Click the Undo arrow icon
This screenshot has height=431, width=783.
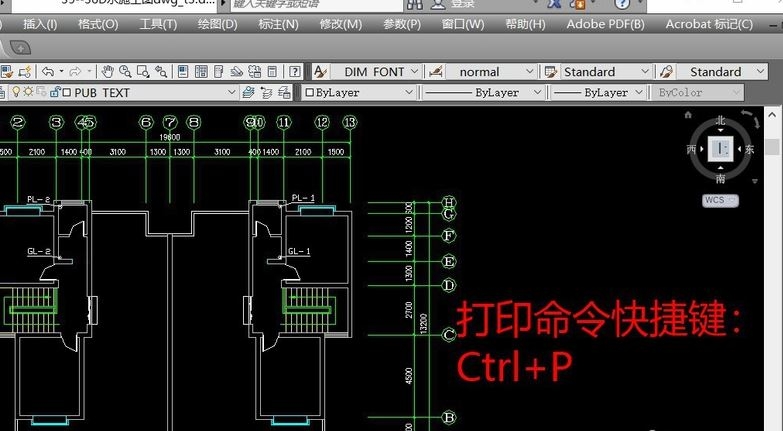[x=48, y=72]
